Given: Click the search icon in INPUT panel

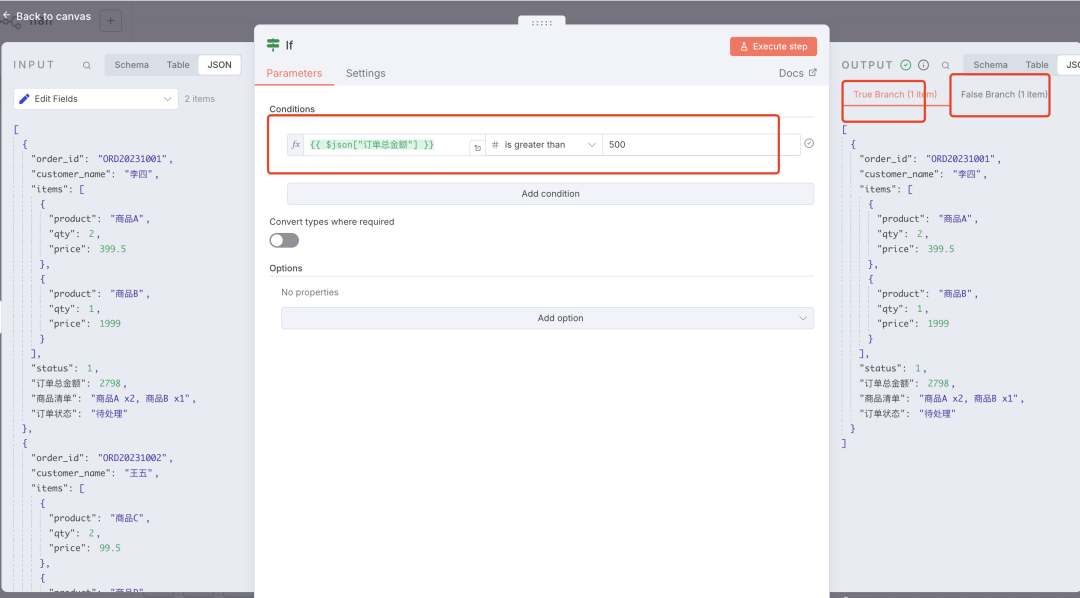Looking at the screenshot, I should click(87, 65).
